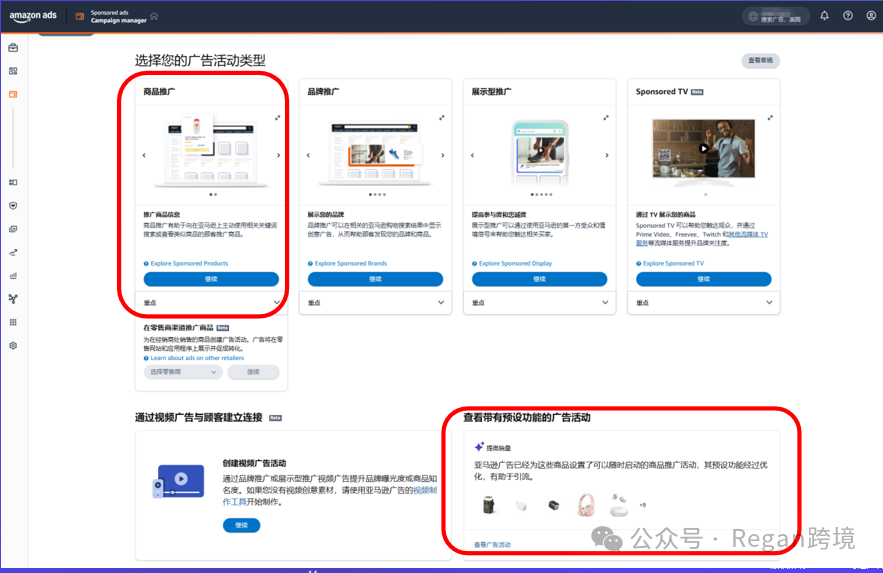Click 继续 under 创建视频广告活动

(x=241, y=525)
